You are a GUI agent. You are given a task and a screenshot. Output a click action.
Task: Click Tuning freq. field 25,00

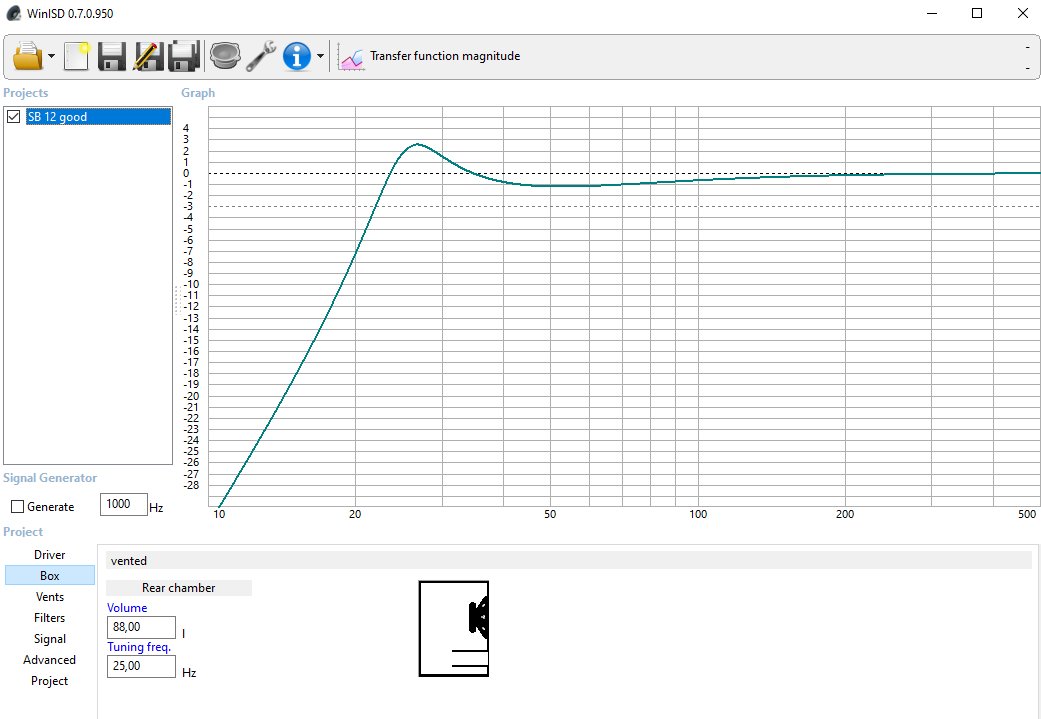(141, 667)
